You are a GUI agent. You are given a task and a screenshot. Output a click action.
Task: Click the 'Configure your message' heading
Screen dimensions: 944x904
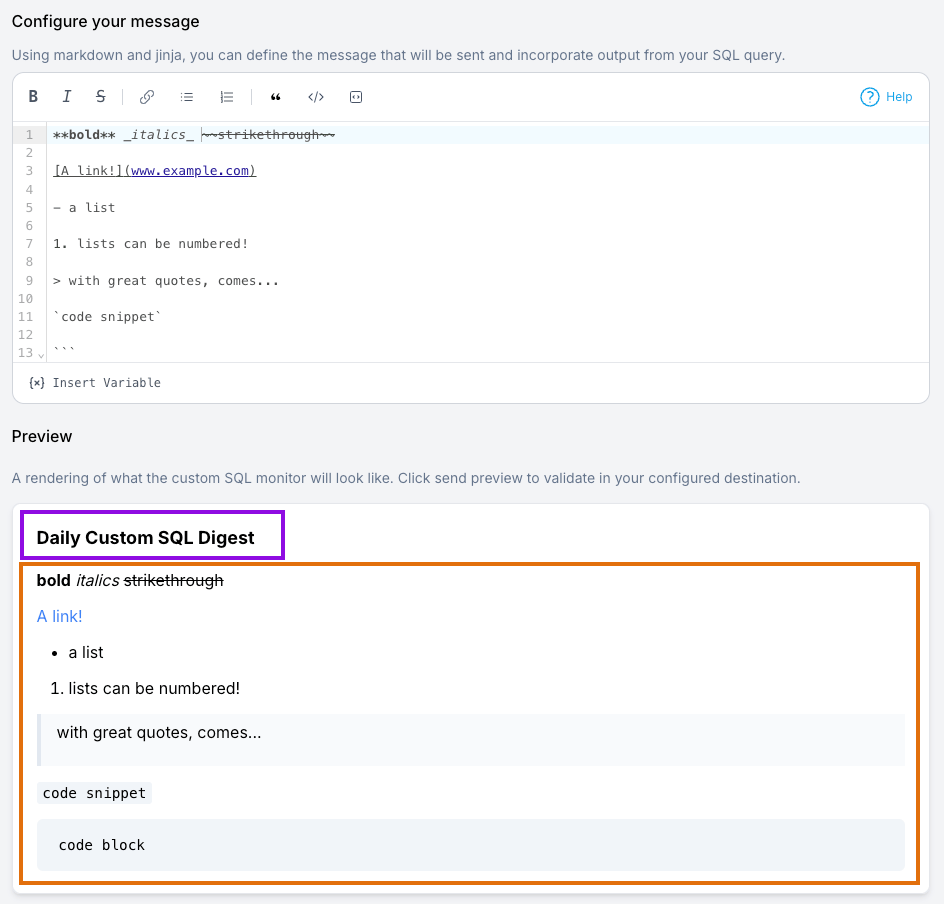[x=105, y=22]
